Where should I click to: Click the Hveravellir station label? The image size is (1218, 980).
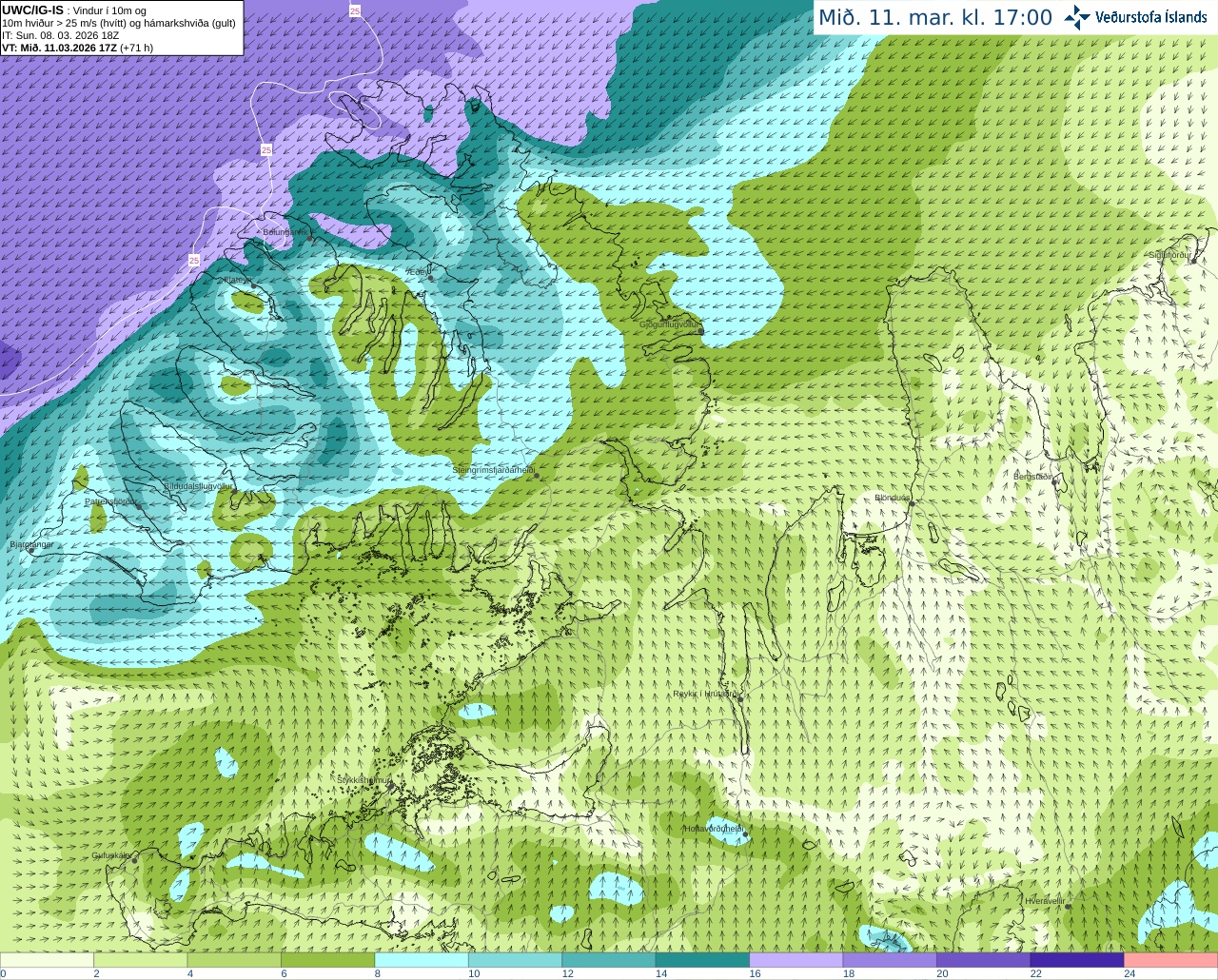[1045, 900]
